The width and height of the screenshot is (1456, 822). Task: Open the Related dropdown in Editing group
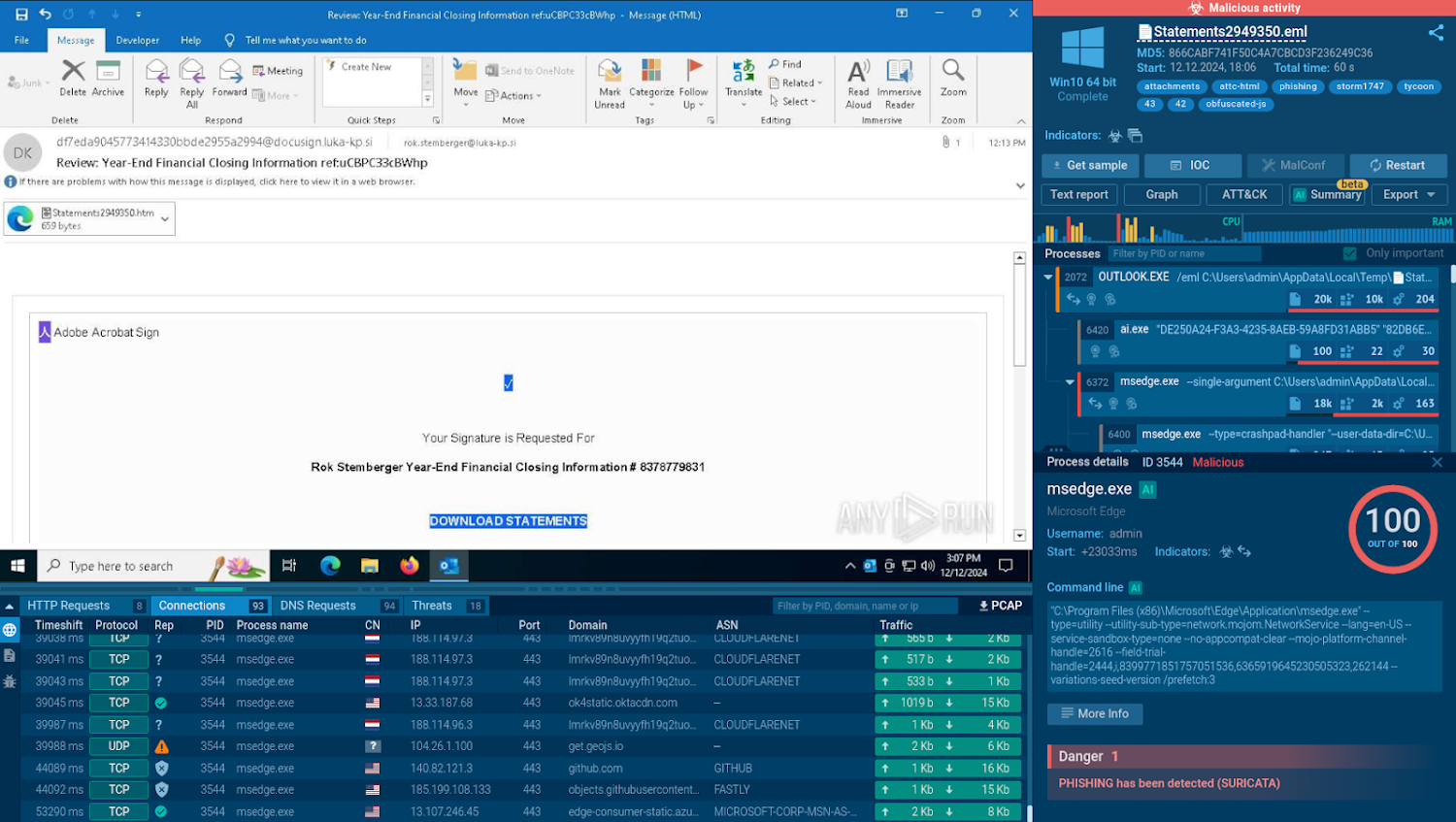coord(796,83)
